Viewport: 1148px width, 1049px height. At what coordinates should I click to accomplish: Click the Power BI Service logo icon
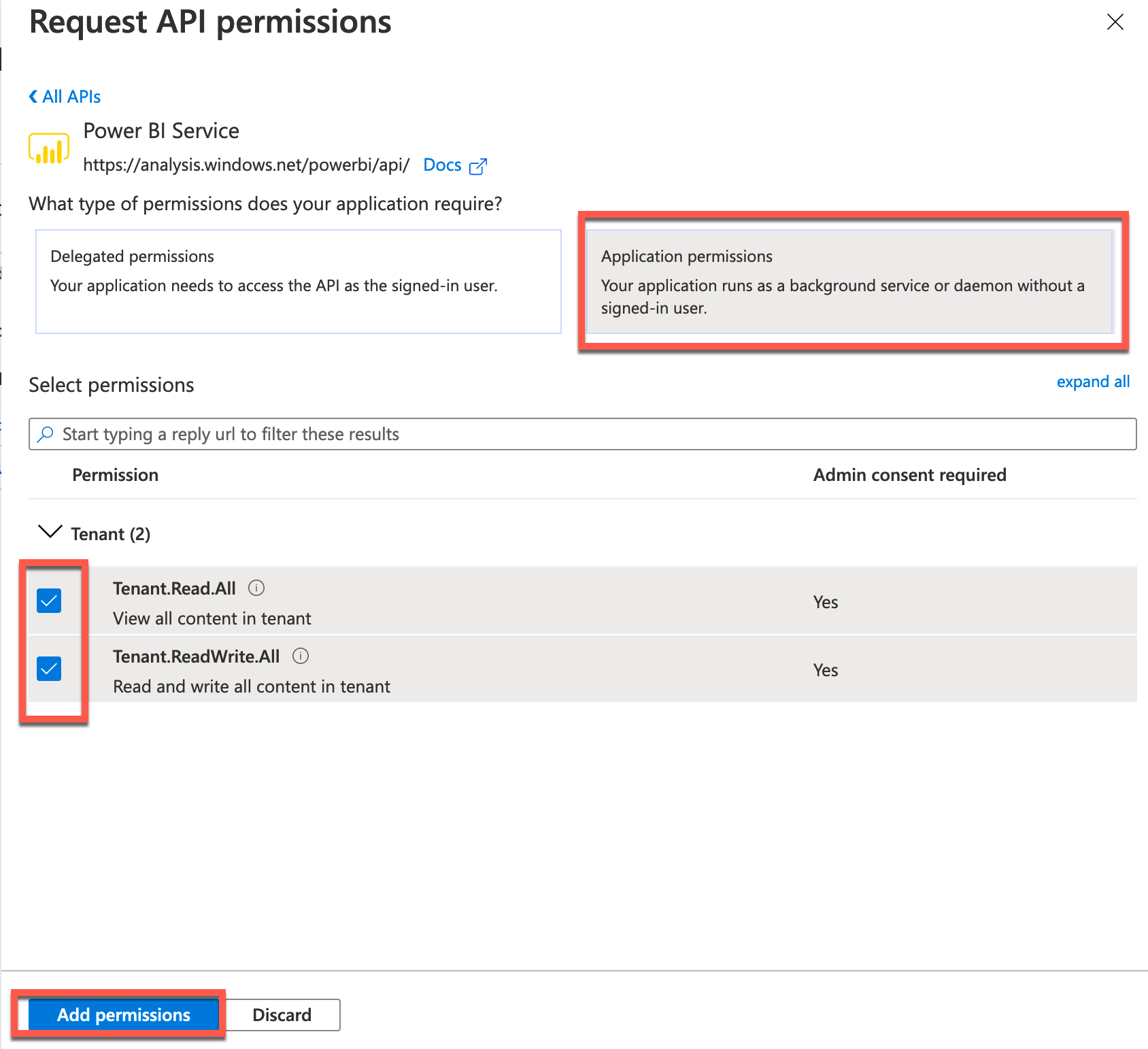[x=49, y=148]
